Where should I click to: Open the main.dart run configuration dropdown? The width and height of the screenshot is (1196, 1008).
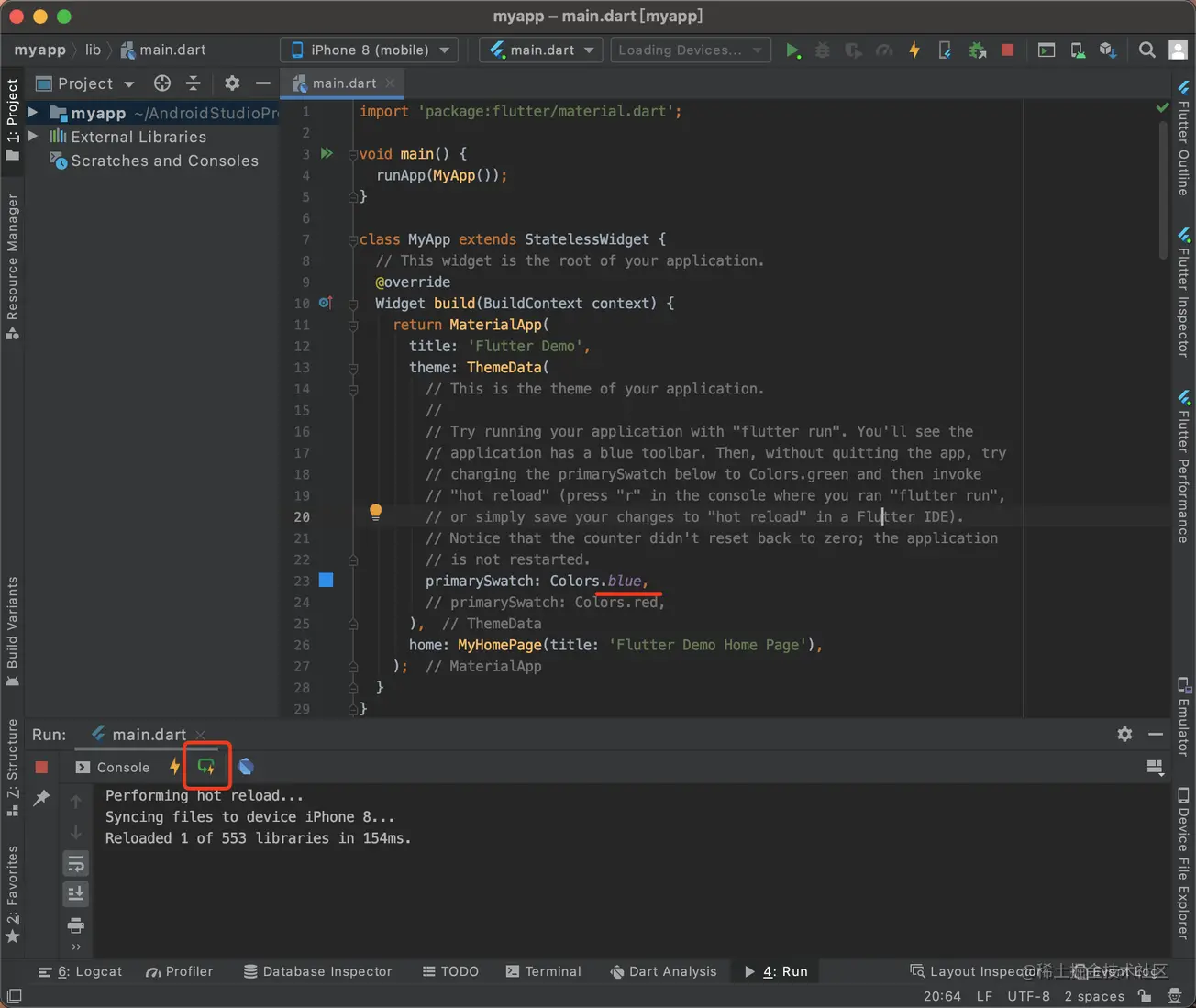coord(540,50)
